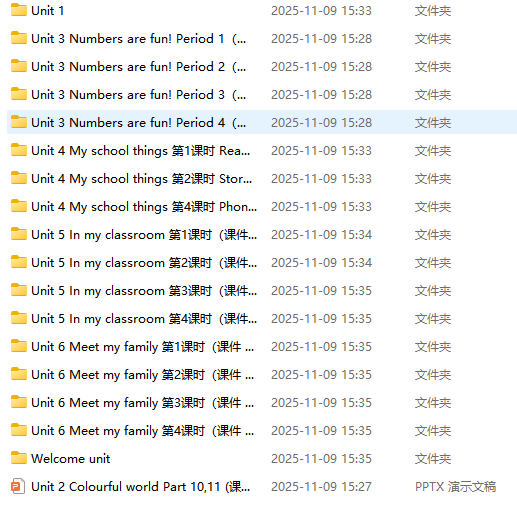This screenshot has height=521, width=517.
Task: Select Unit 5 In my classroom 第4课时 folder name
Action: coord(144,319)
